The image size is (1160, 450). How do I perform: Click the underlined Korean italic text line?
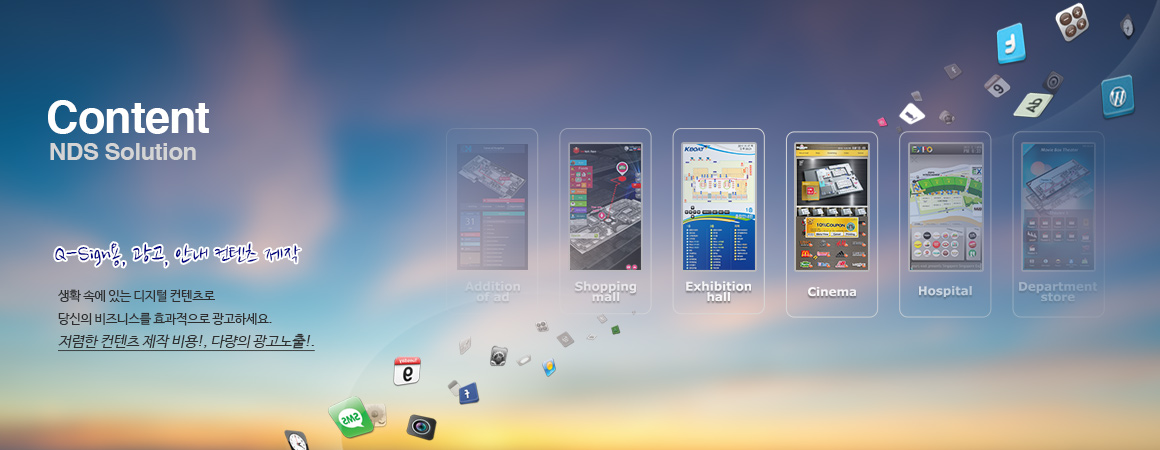click(x=186, y=342)
